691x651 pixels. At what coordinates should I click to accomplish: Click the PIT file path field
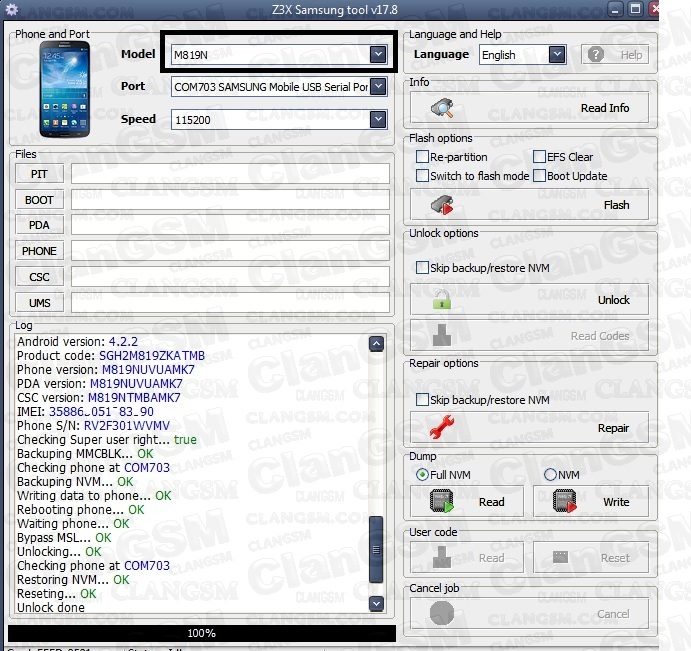(230, 174)
